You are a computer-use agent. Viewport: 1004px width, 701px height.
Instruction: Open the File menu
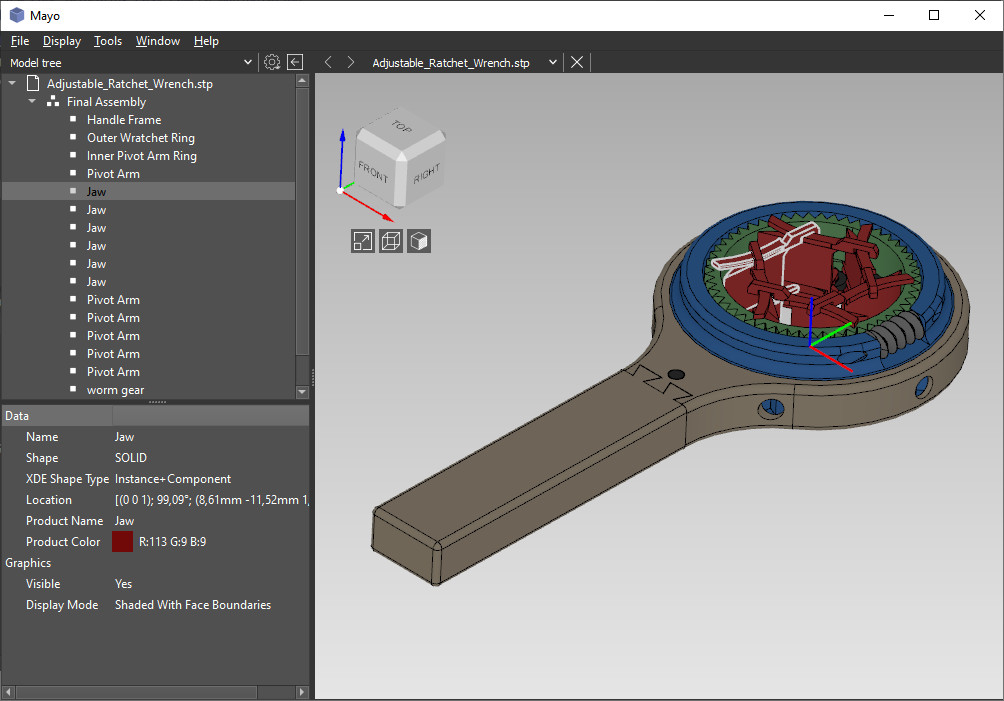pyautogui.click(x=20, y=41)
